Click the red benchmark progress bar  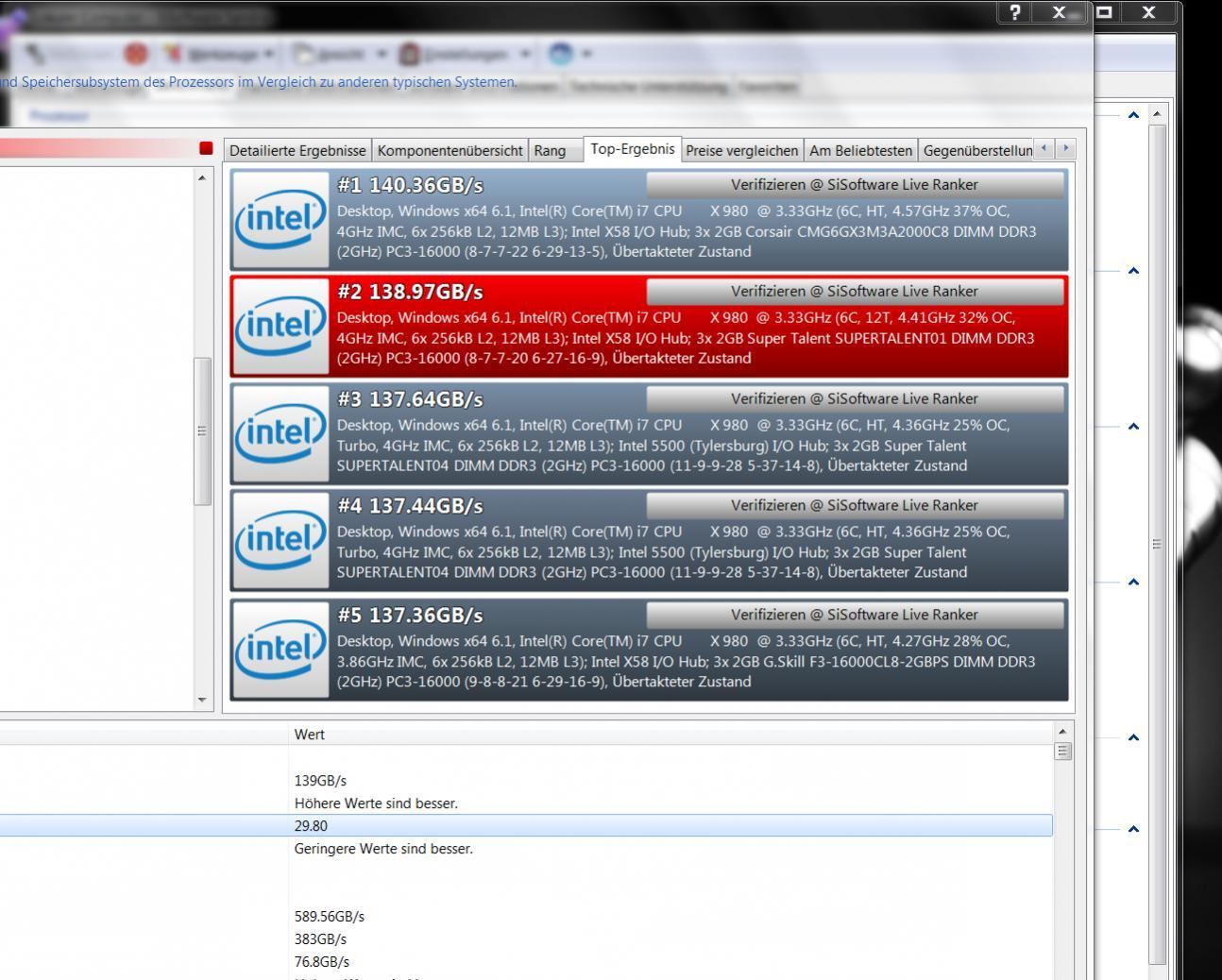(x=96, y=148)
